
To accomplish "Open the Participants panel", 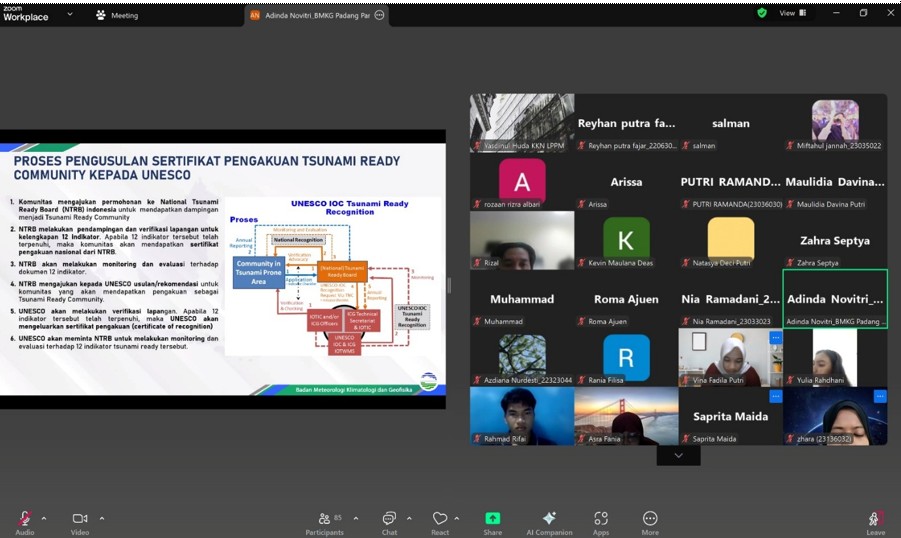I will click(x=325, y=522).
